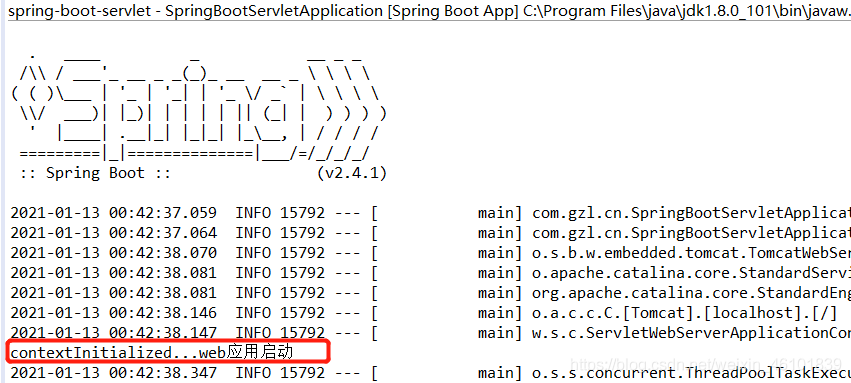Viewport: 851px width, 383px height.
Task: Click the timestamp '00:42:37.064'
Action: 162,233
